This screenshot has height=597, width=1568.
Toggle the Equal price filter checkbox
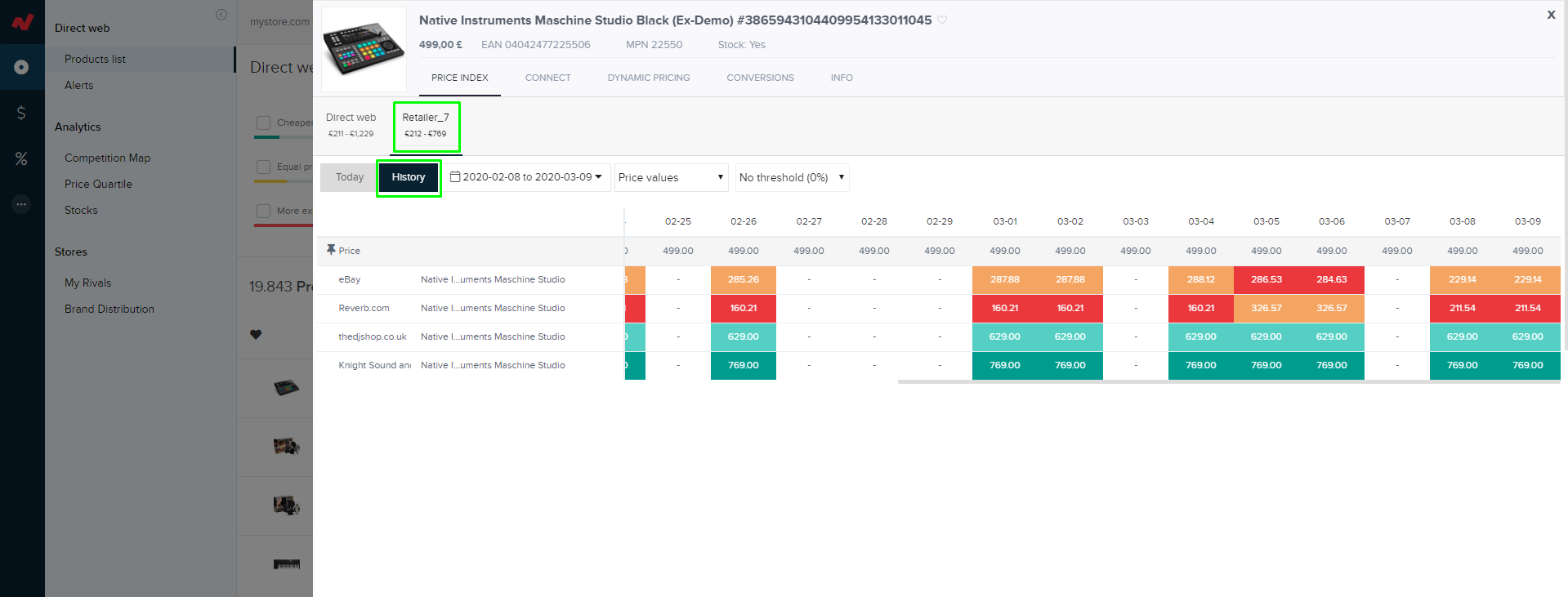coord(263,167)
